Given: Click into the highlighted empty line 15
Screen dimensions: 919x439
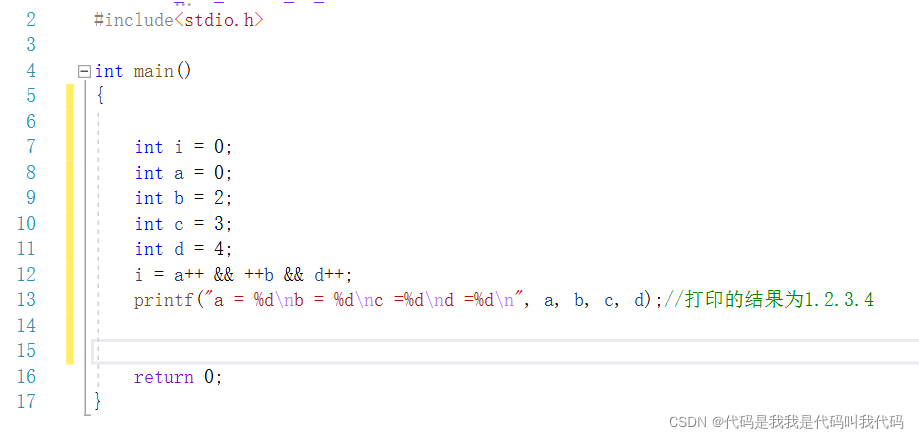Looking at the screenshot, I should 506,351.
